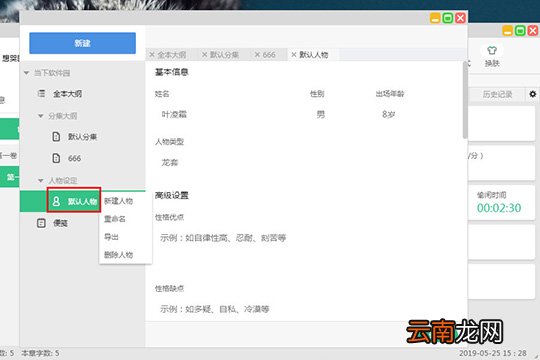540x360 pixels.
Task: Maximize the front outline window
Action: (x=448, y=18)
